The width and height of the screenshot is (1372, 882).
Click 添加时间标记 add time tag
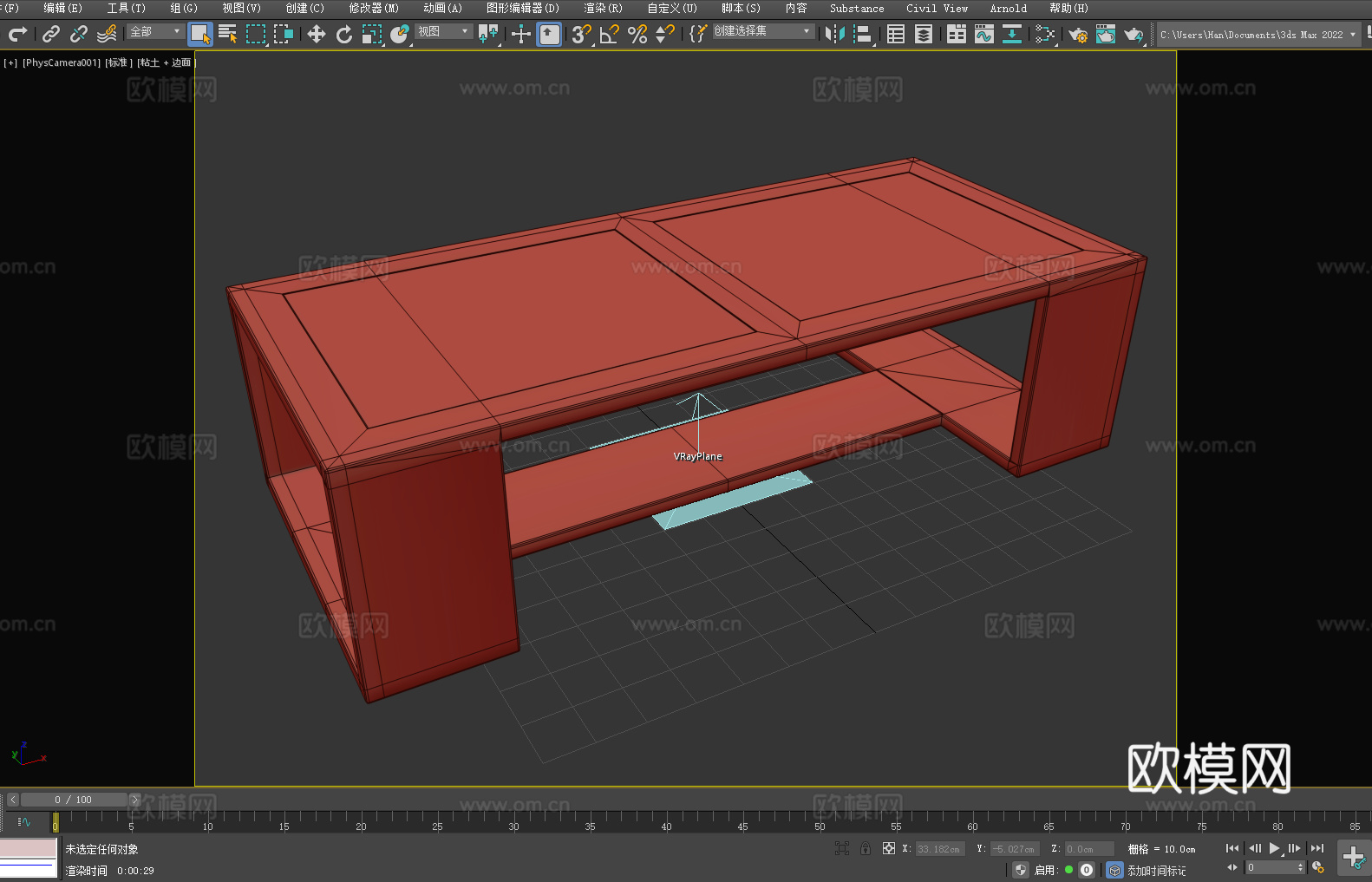tap(1156, 870)
